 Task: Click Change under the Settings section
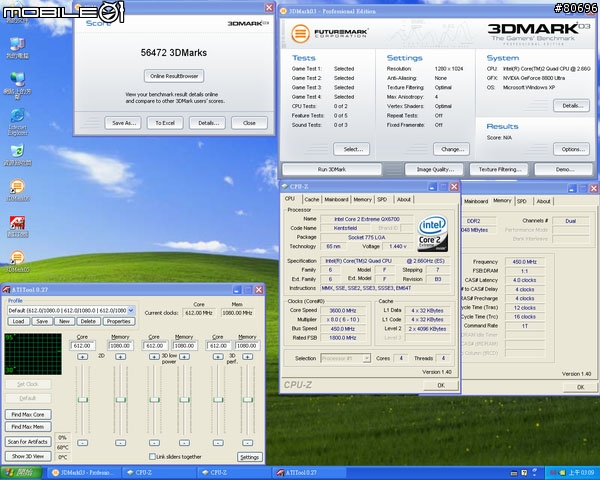point(452,149)
